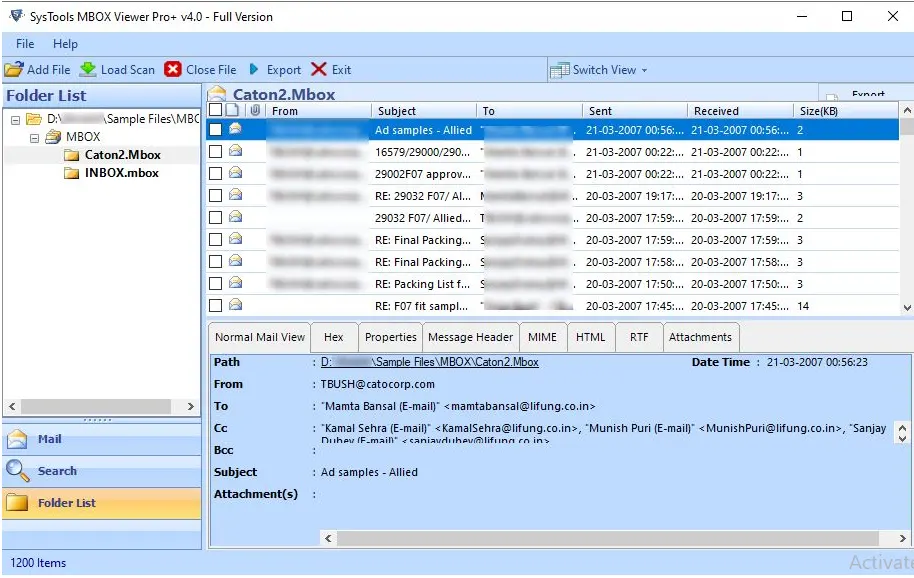Screen dimensions: 914x578
Task: Check the box for Ad samples - Allied email
Action: tap(216, 129)
